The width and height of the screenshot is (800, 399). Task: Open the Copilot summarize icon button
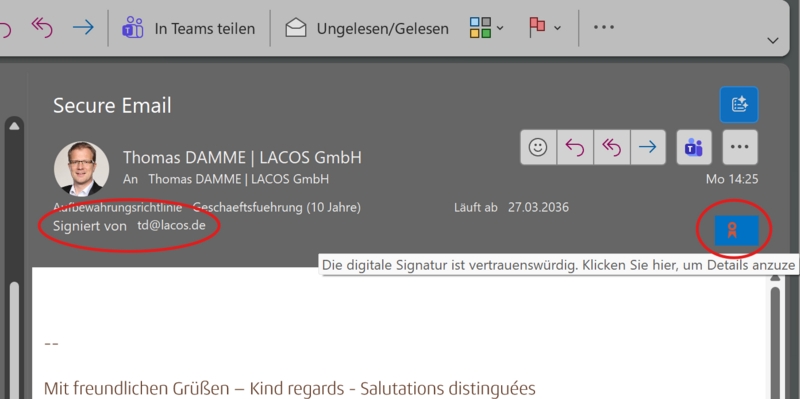click(x=739, y=105)
